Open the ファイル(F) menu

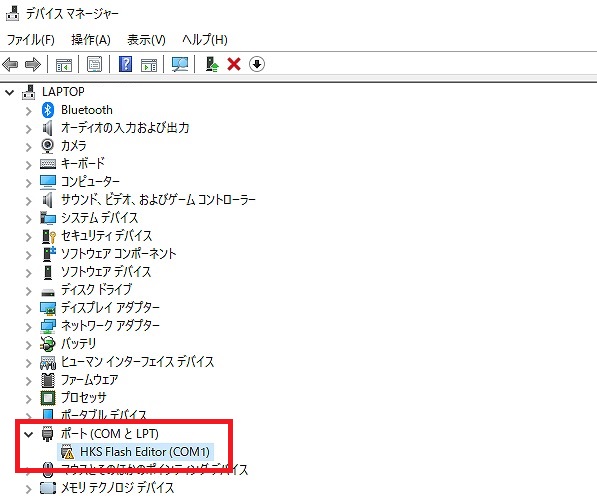click(31, 40)
